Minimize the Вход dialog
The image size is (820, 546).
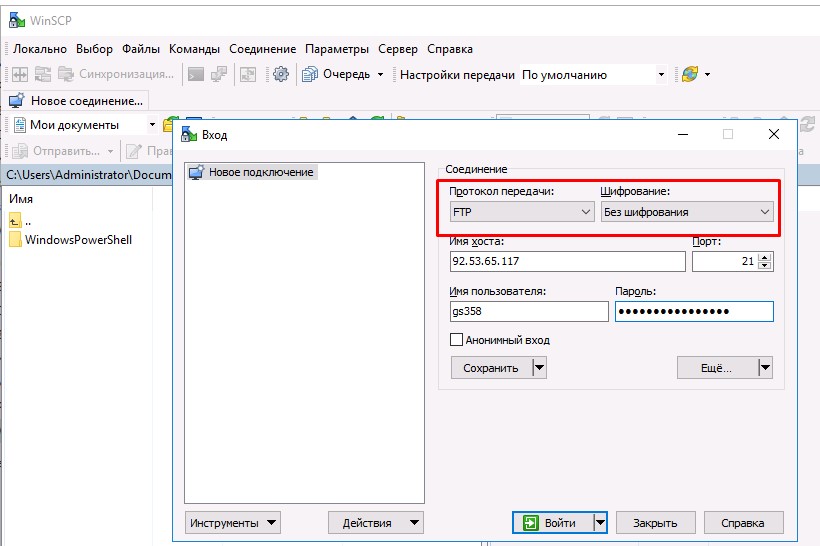click(682, 134)
